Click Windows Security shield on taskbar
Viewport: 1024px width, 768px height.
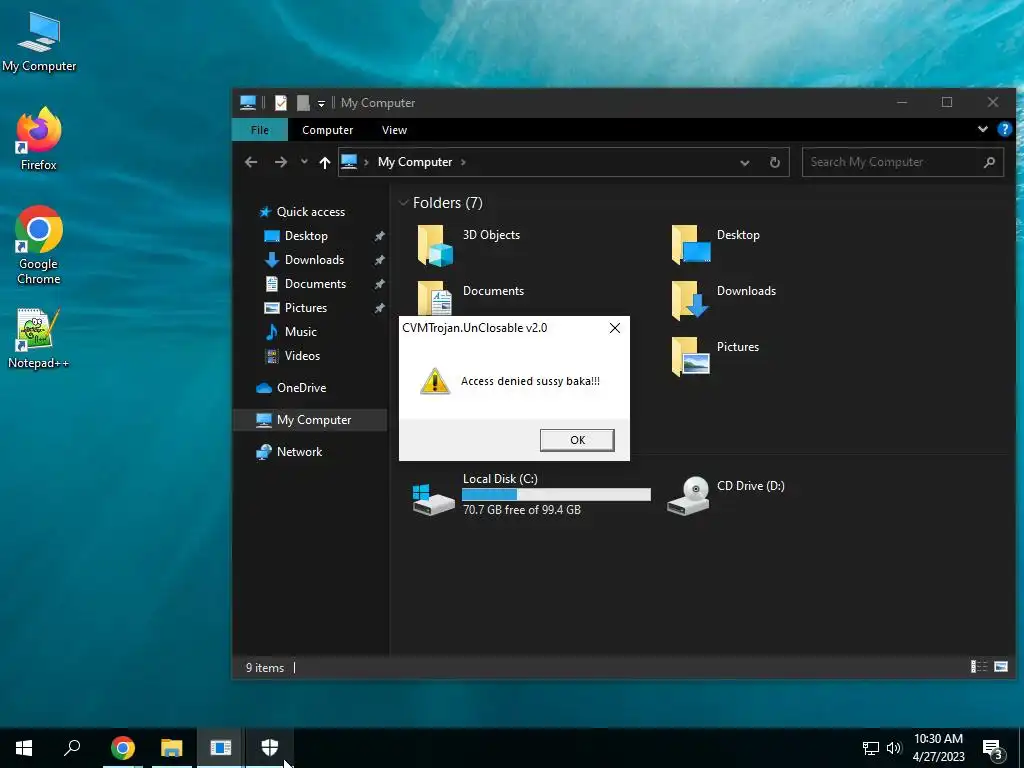[x=270, y=748]
